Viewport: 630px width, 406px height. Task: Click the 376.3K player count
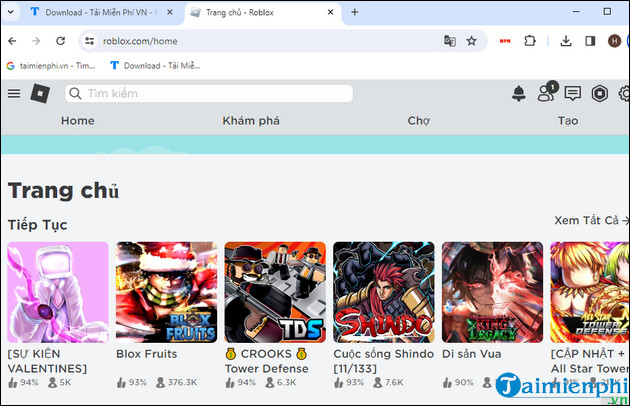click(x=182, y=382)
